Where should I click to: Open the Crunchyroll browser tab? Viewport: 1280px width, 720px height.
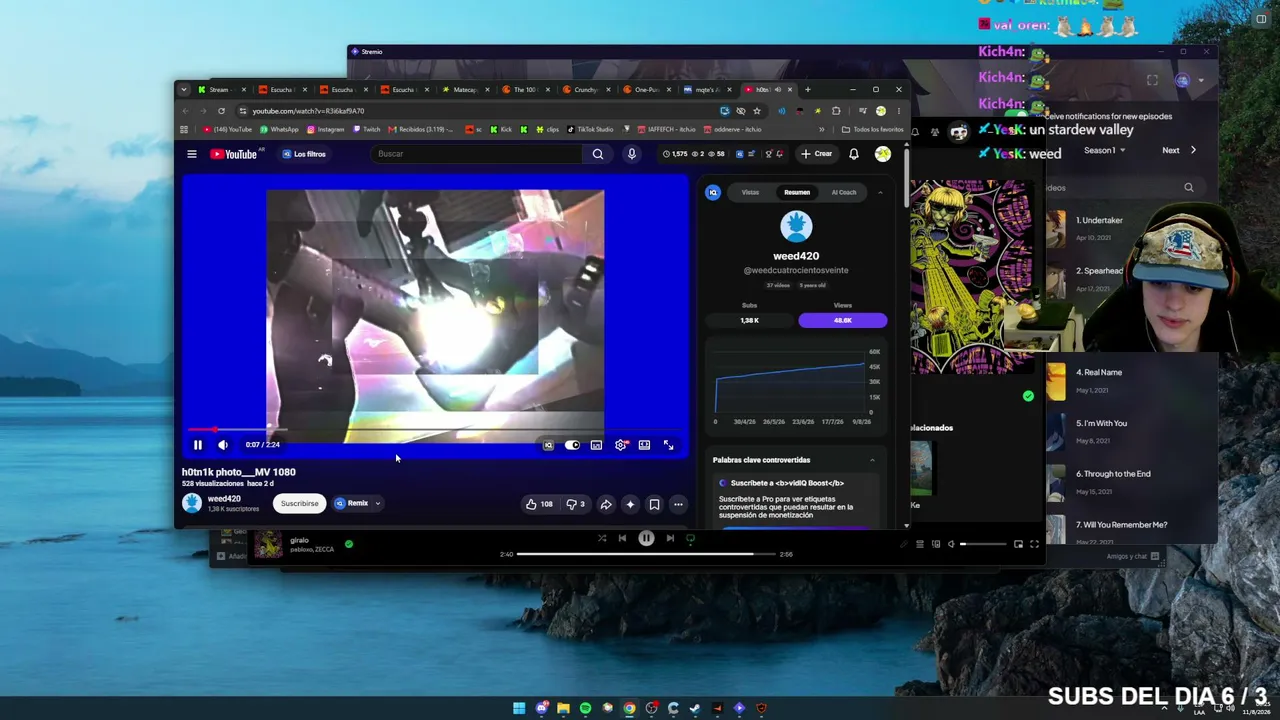(x=588, y=89)
